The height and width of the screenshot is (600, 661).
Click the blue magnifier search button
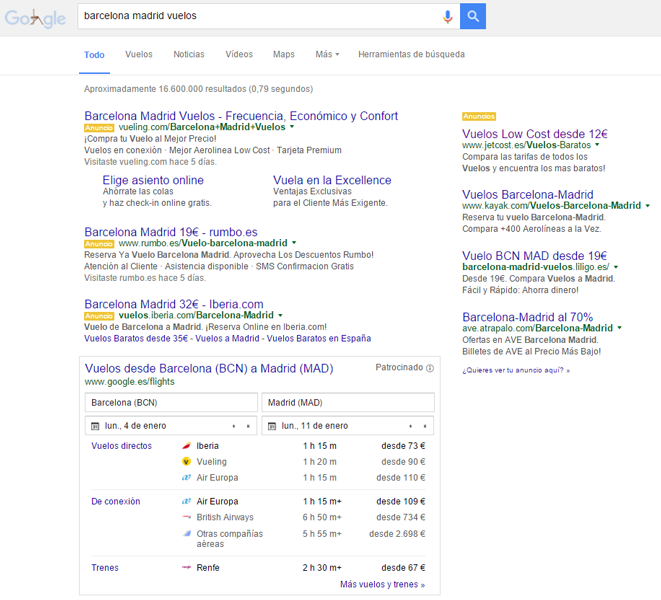[473, 16]
